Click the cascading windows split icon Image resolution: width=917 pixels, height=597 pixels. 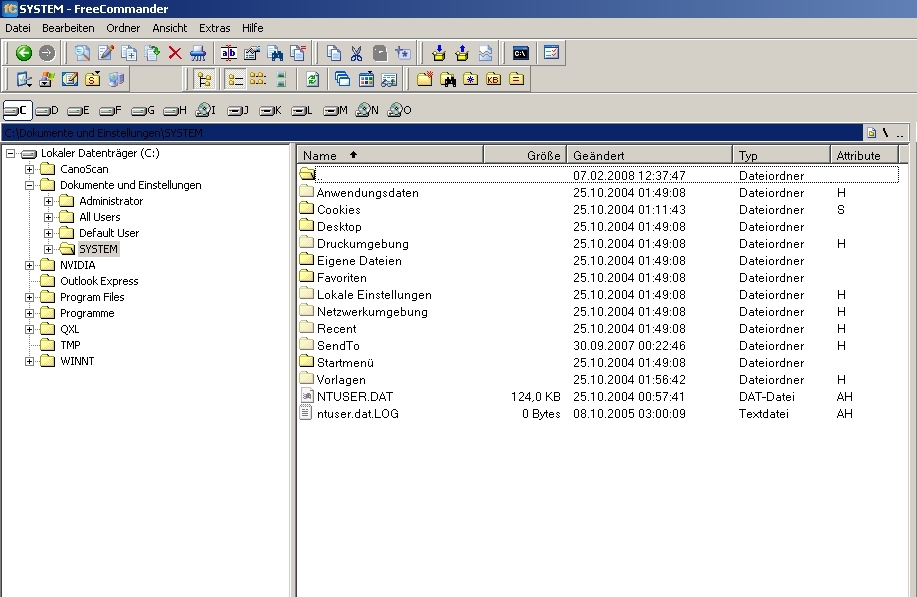(343, 80)
